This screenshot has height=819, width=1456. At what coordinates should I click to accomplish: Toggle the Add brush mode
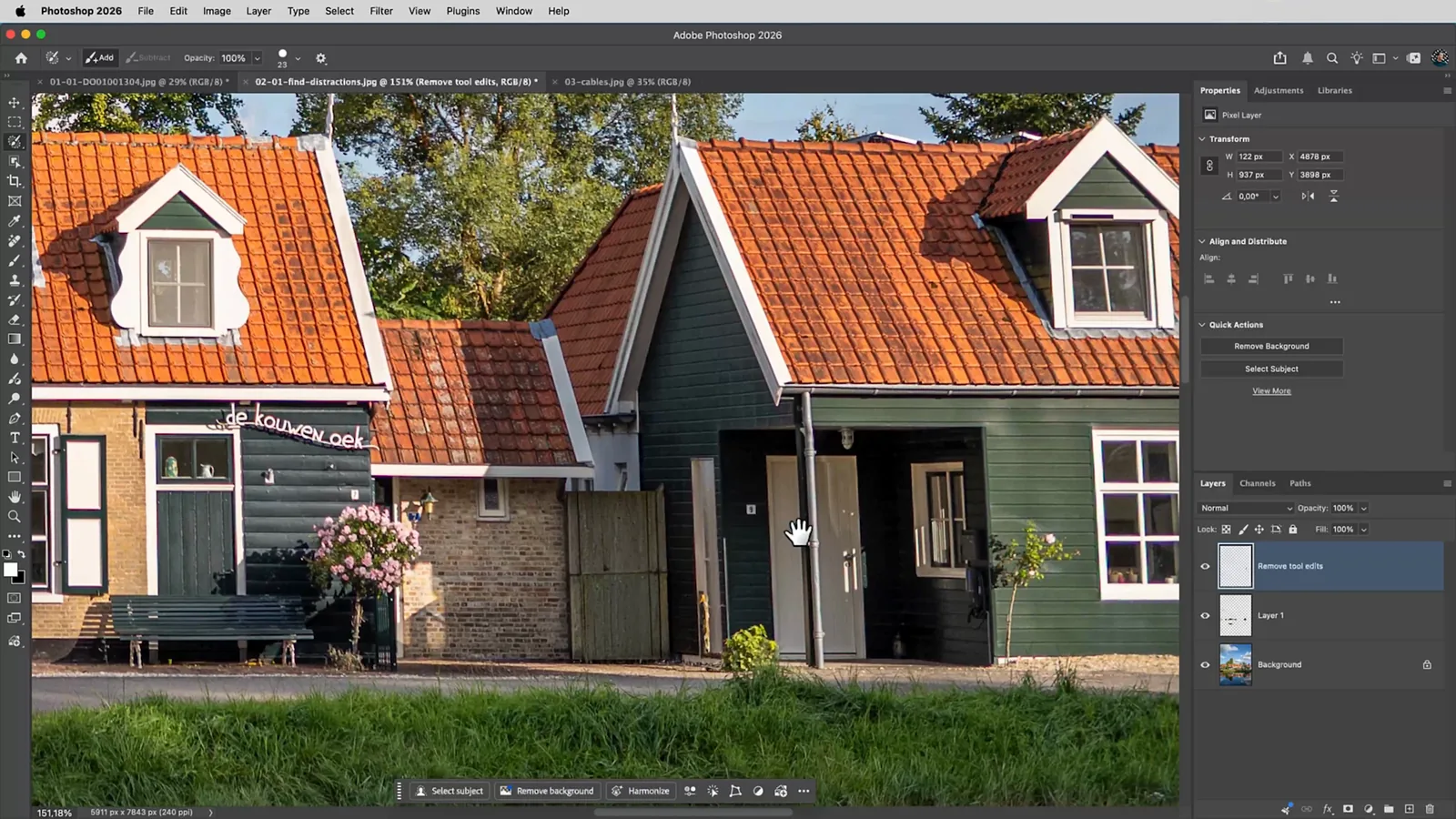(x=100, y=58)
